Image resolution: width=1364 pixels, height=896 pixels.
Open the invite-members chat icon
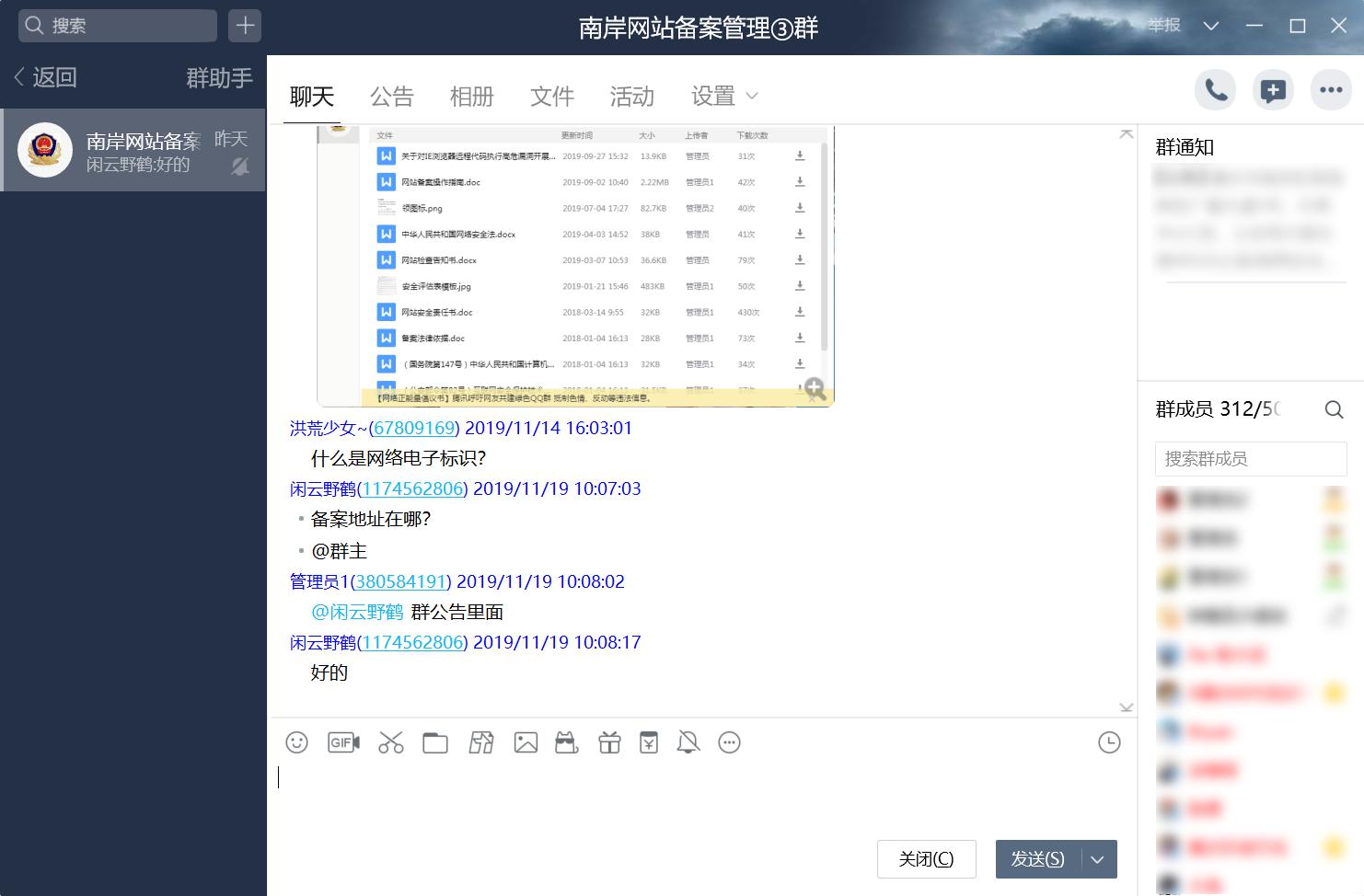coord(1273,90)
